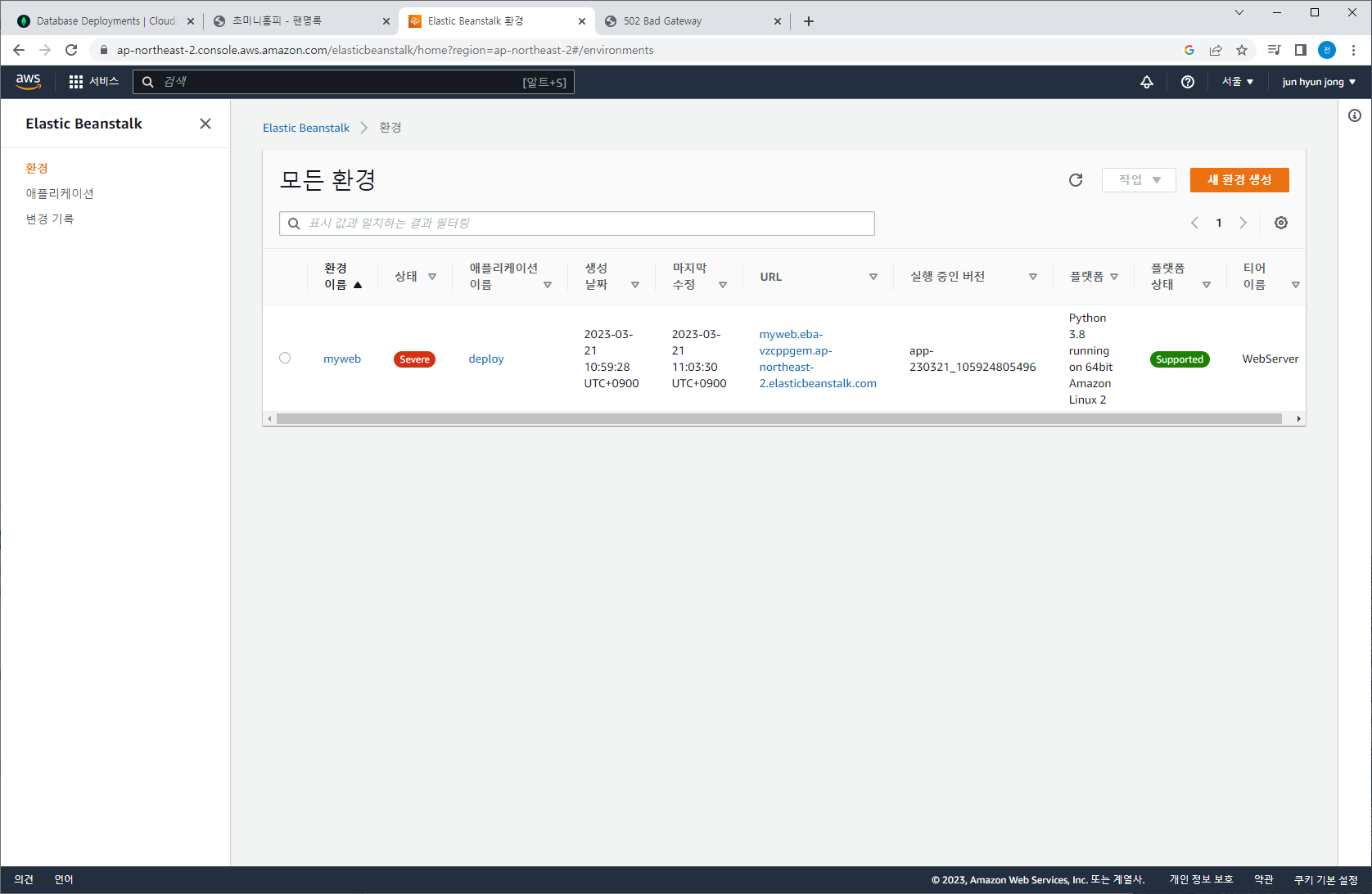Screen dimensions: 1372x894
Task: Open the tab search chevron in title bar
Action: (1239, 12)
